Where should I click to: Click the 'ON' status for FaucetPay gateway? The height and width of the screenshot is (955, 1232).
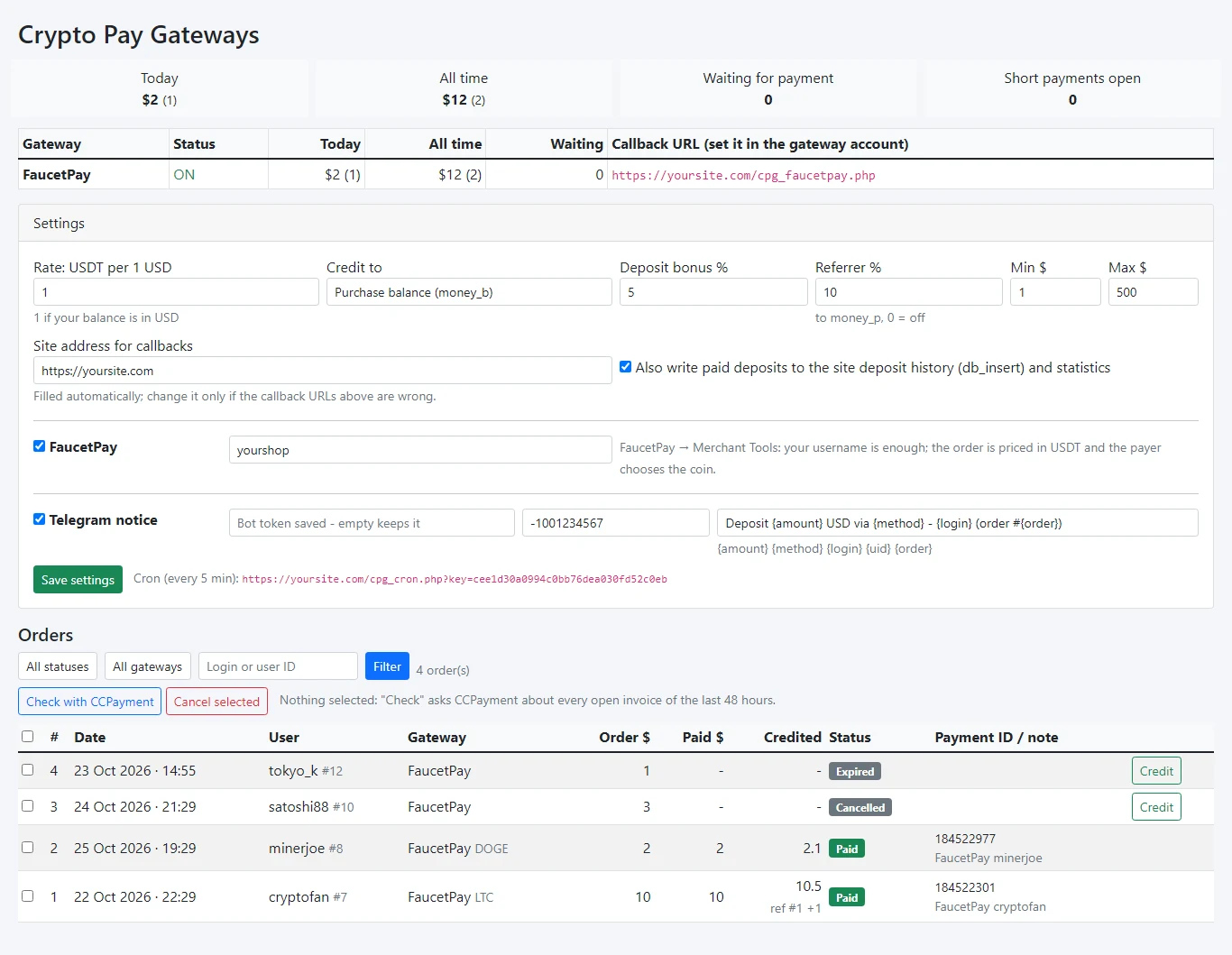(x=184, y=175)
